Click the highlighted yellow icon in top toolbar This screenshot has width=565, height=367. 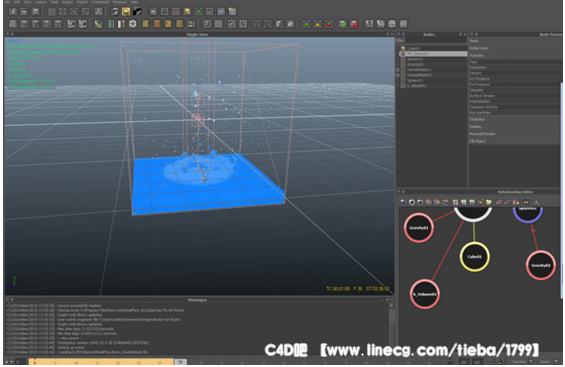126,12
